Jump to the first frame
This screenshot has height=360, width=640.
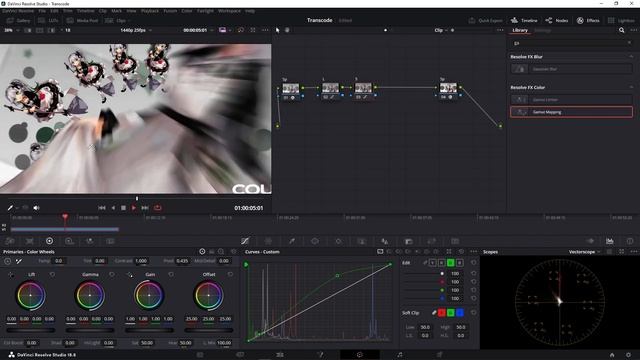click(x=102, y=208)
